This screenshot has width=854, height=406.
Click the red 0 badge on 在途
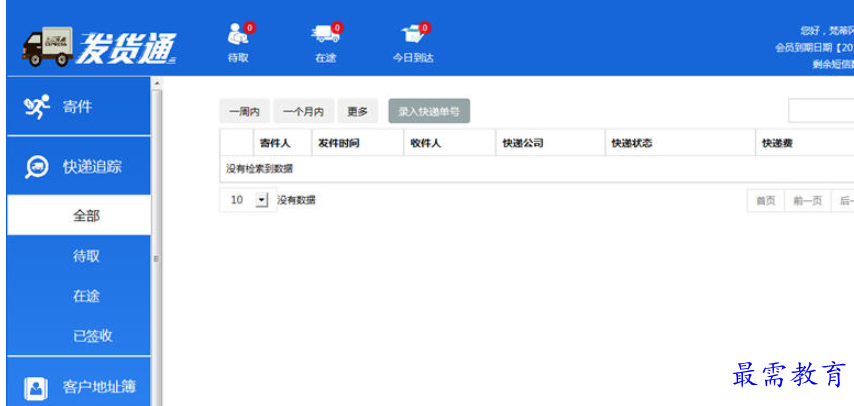(x=337, y=28)
